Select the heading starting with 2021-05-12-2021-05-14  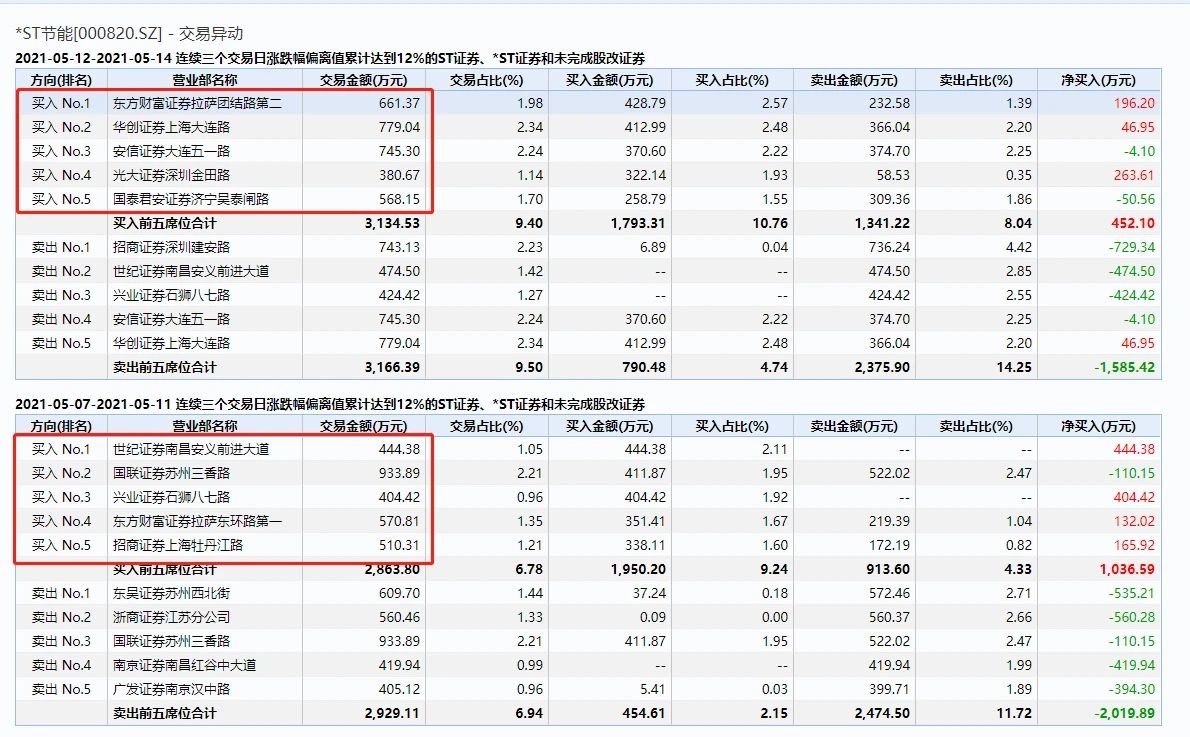330,58
